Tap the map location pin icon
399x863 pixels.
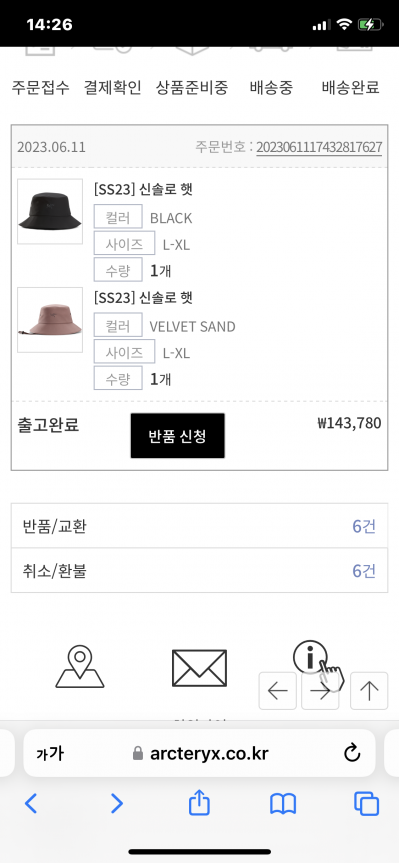(80, 667)
